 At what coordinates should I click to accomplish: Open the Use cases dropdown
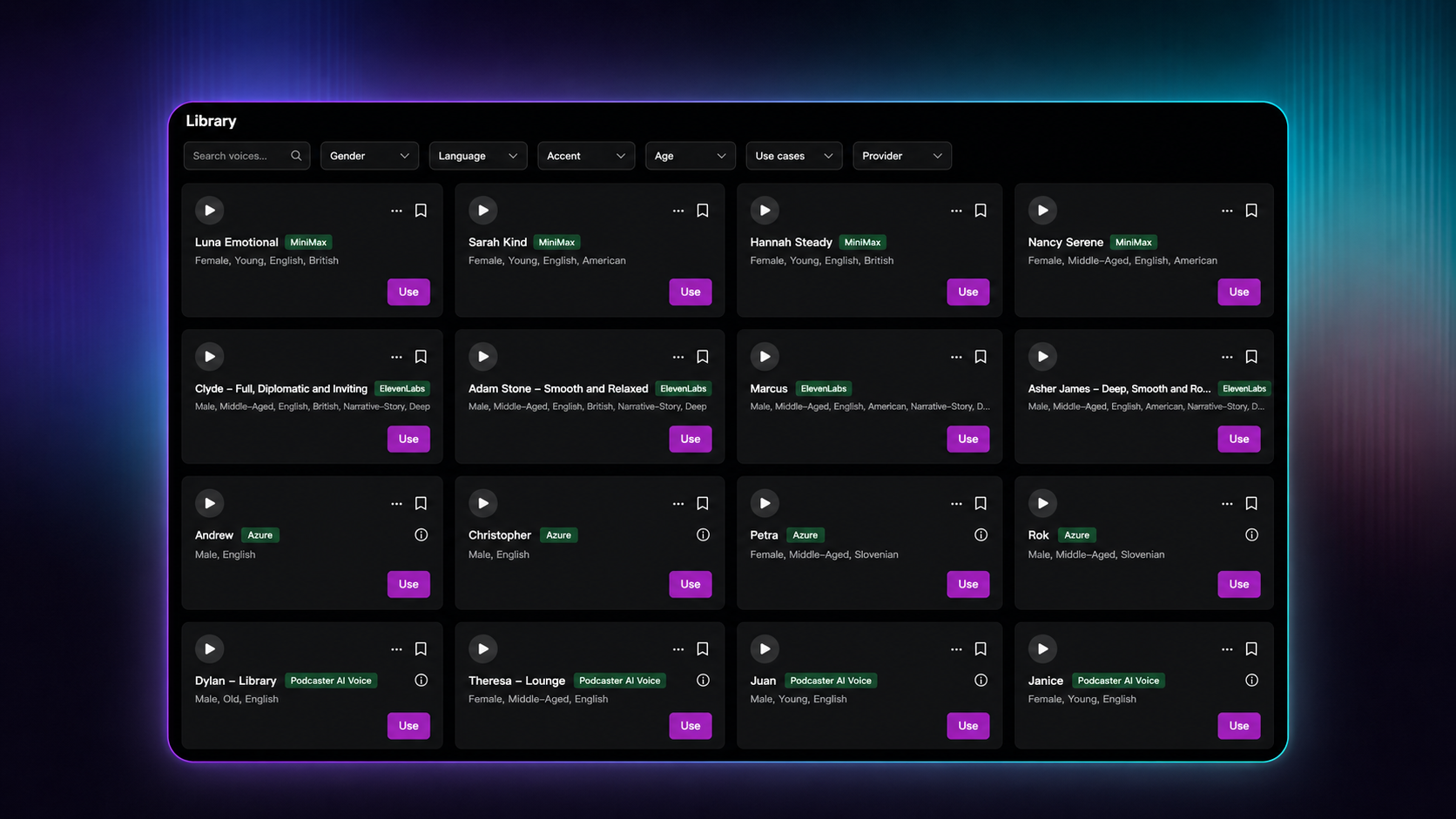click(x=794, y=156)
